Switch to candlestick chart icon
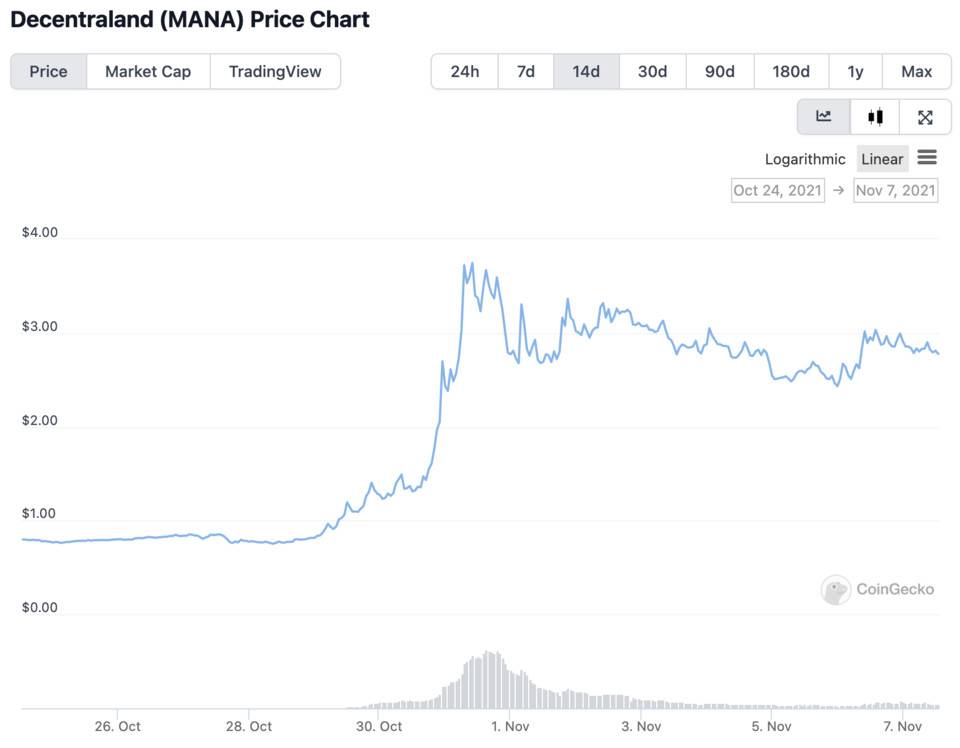 click(875, 116)
